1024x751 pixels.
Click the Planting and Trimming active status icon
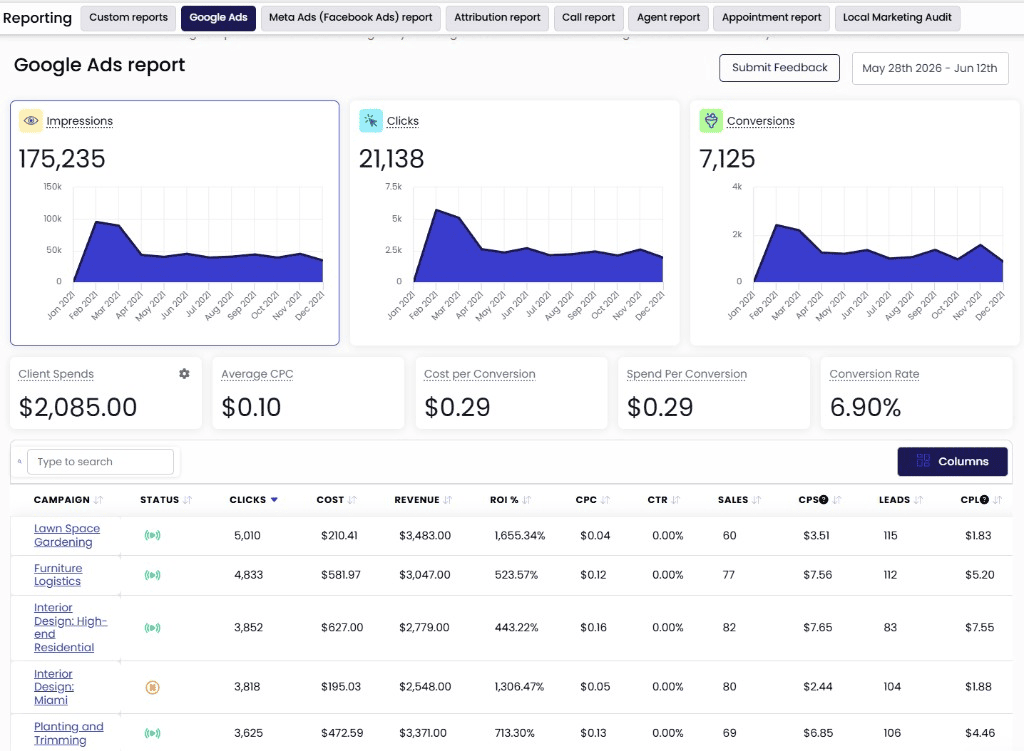[x=152, y=733]
